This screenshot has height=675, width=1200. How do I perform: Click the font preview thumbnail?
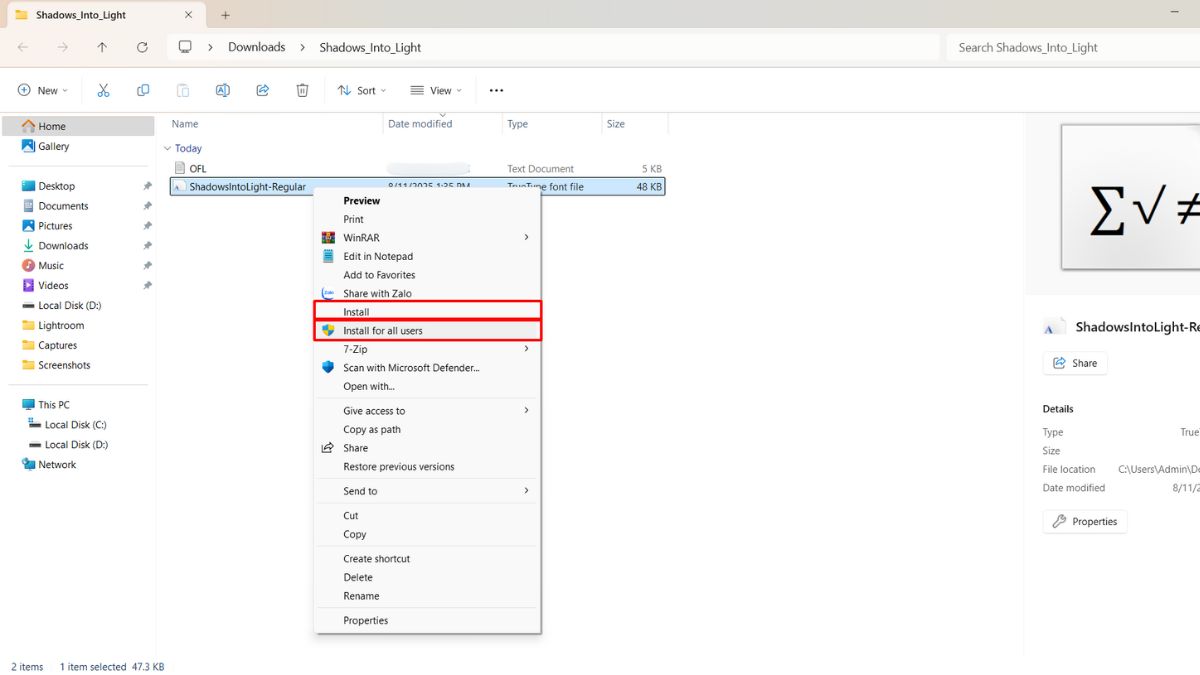(1130, 197)
